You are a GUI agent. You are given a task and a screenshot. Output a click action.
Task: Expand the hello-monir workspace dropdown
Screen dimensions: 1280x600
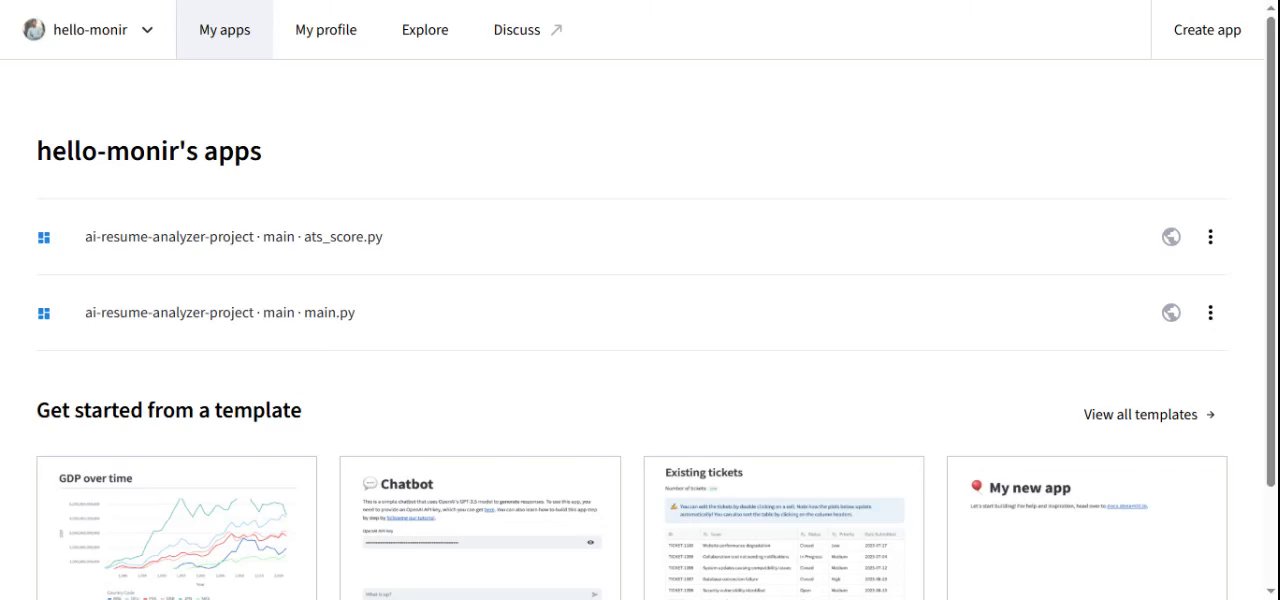[147, 30]
